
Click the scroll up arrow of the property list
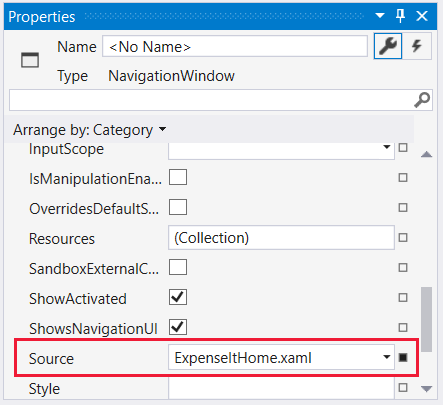[426, 154]
